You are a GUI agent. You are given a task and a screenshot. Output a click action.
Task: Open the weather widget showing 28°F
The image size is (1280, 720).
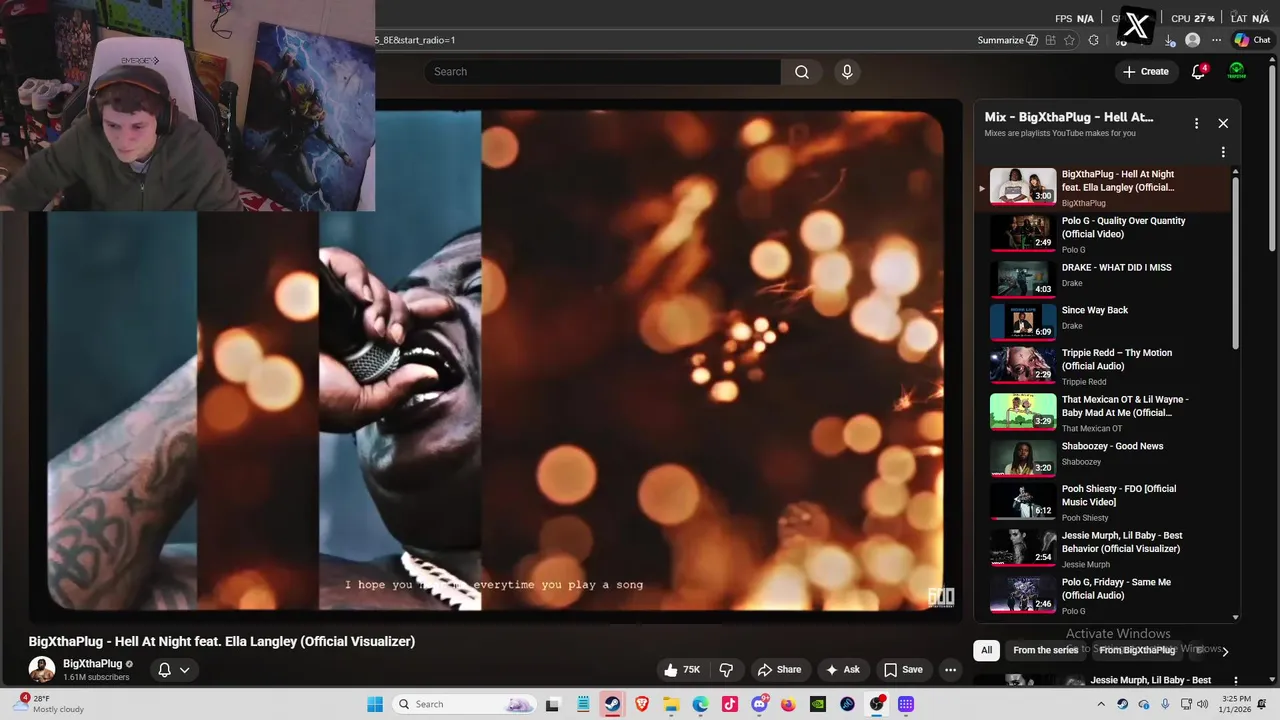click(48, 704)
